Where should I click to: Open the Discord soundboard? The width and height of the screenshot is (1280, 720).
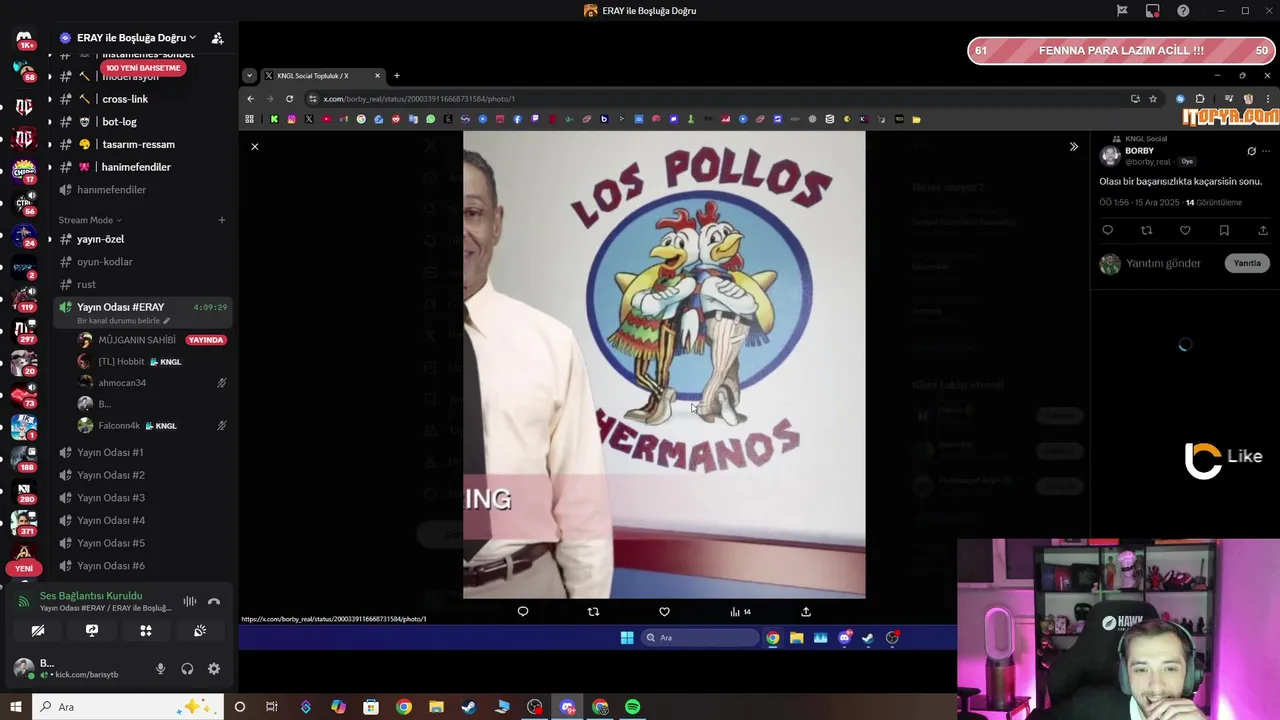(x=200, y=631)
